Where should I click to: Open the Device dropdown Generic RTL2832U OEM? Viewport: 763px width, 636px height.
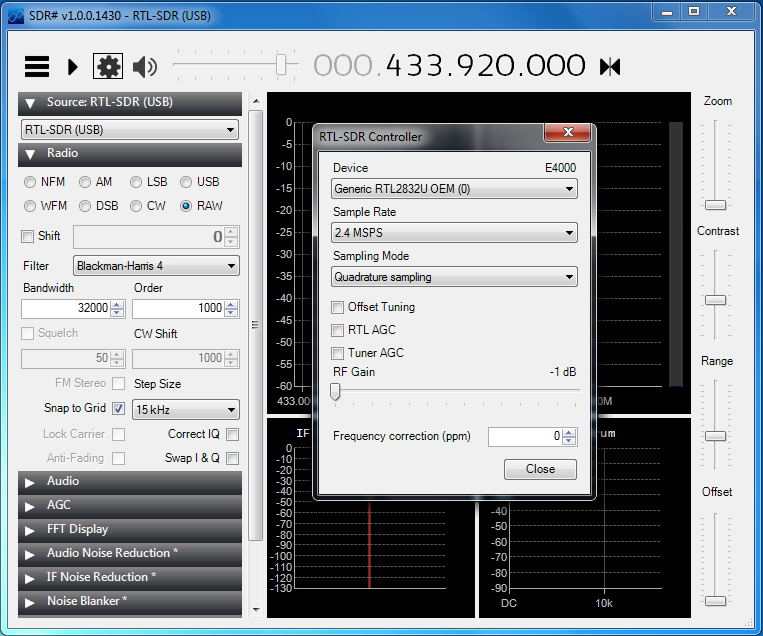[x=454, y=189]
